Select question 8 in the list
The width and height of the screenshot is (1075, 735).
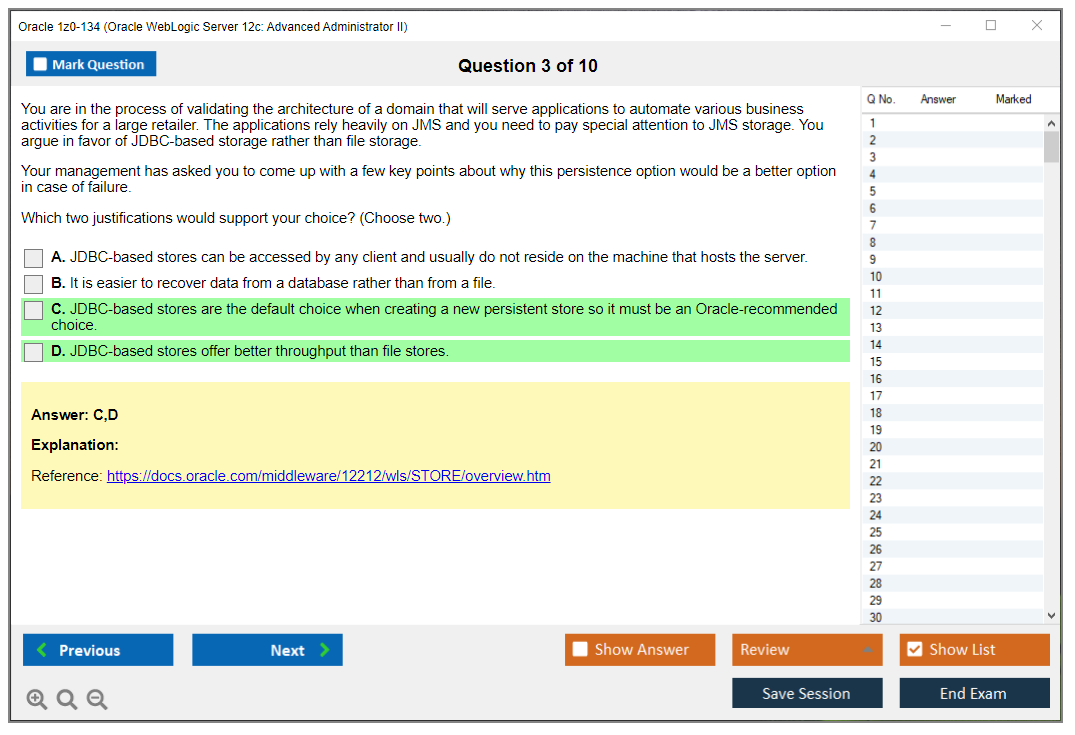[952, 243]
